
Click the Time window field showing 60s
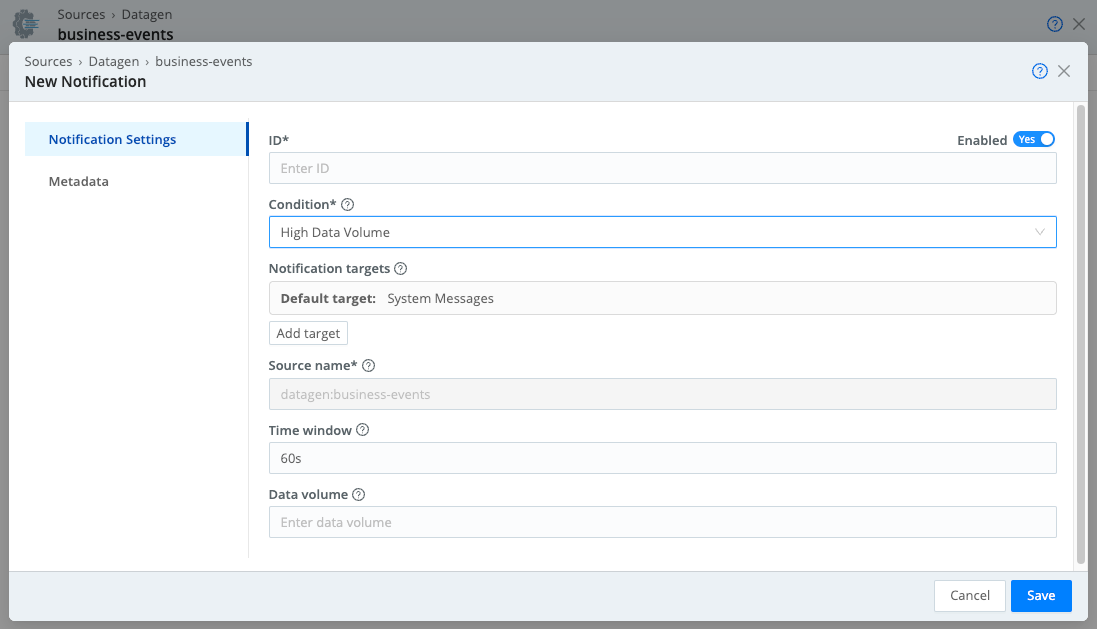662,458
